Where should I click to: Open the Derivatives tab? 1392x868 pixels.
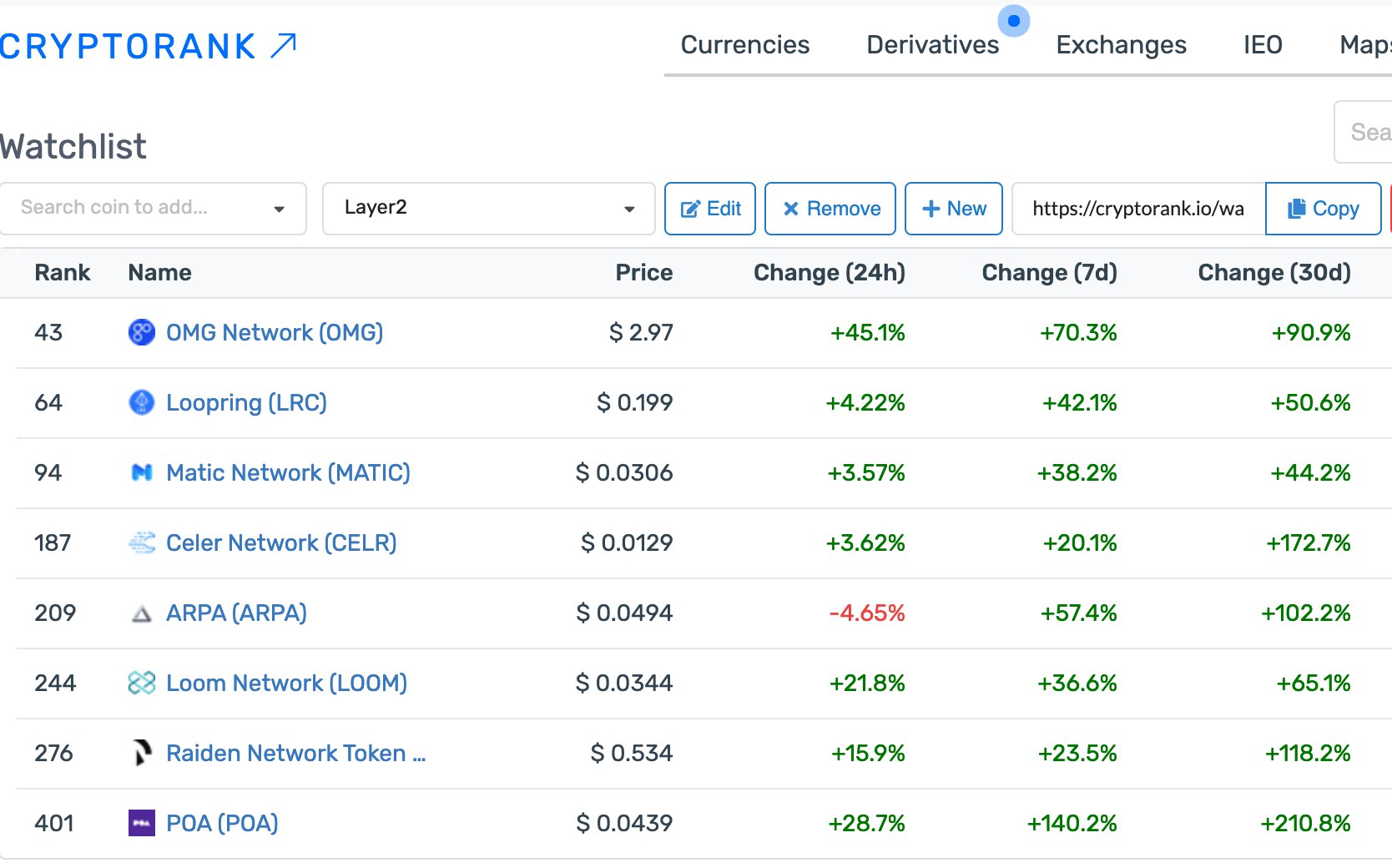click(932, 45)
